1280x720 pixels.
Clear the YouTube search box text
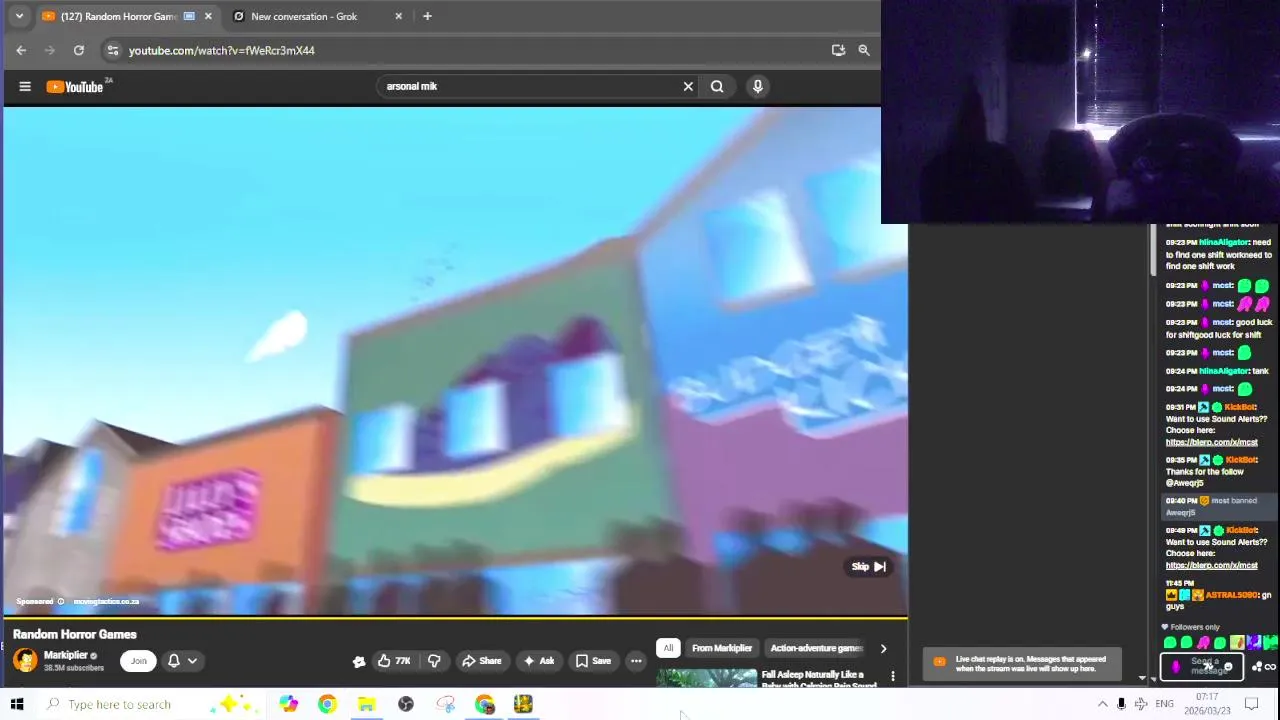click(688, 86)
